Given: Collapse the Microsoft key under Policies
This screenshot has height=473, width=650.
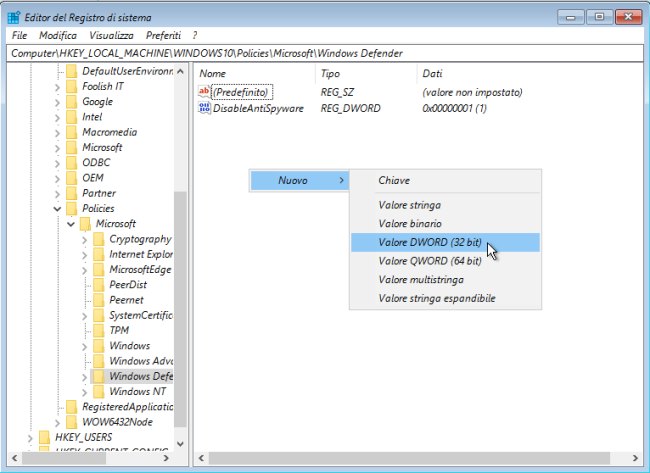Looking at the screenshot, I should [x=71, y=224].
